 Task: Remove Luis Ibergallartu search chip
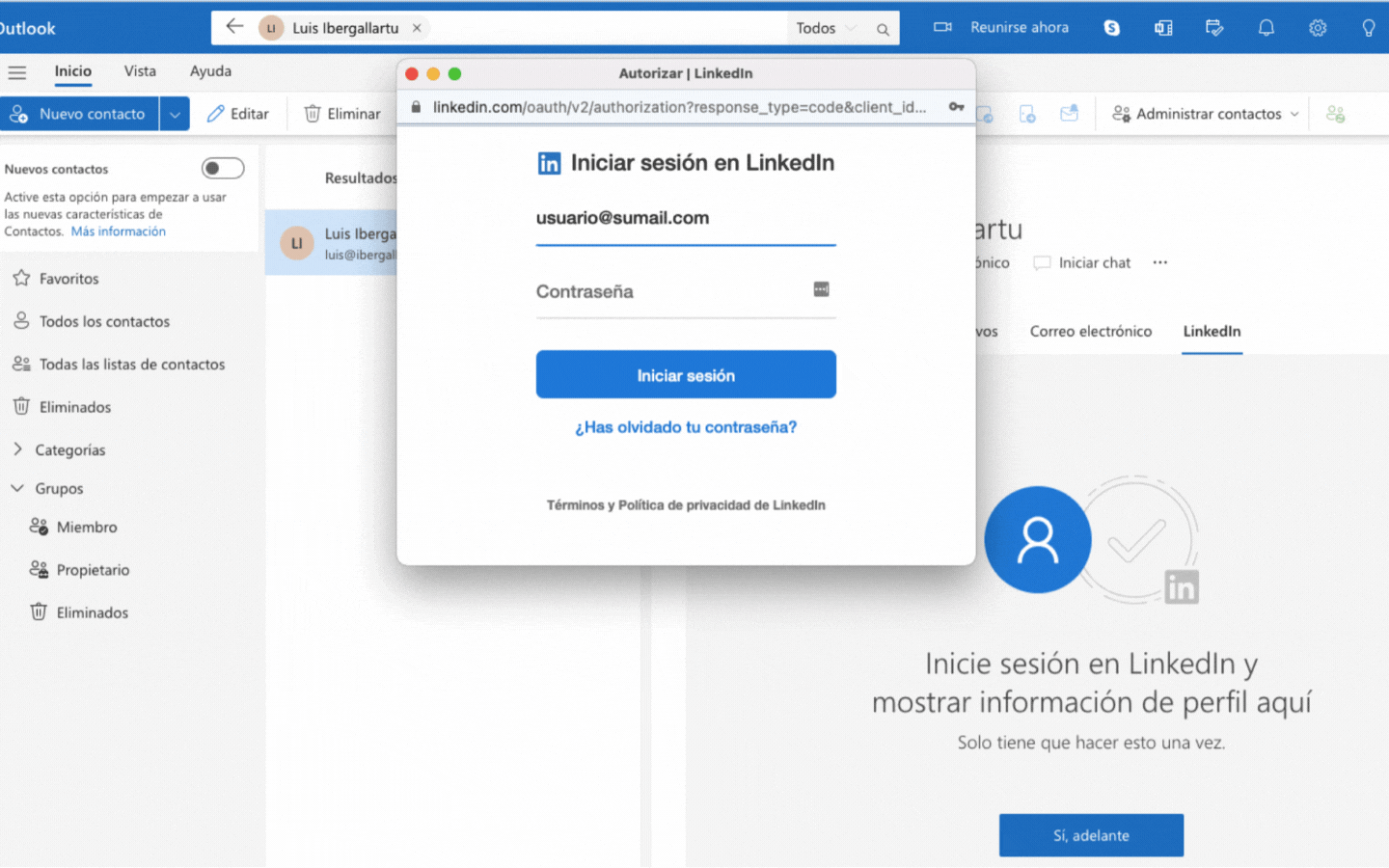[x=417, y=28]
